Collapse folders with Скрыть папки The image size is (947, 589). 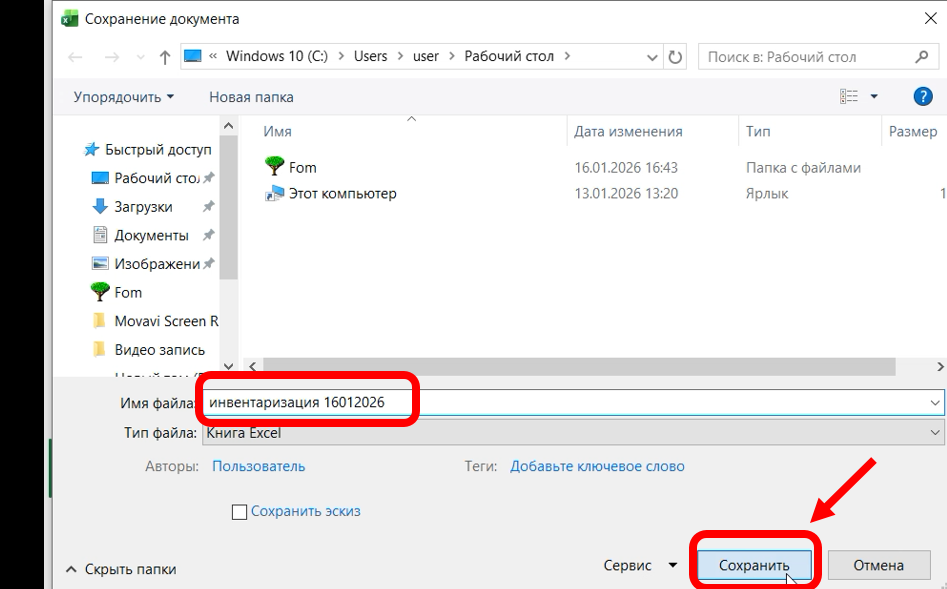(x=121, y=569)
